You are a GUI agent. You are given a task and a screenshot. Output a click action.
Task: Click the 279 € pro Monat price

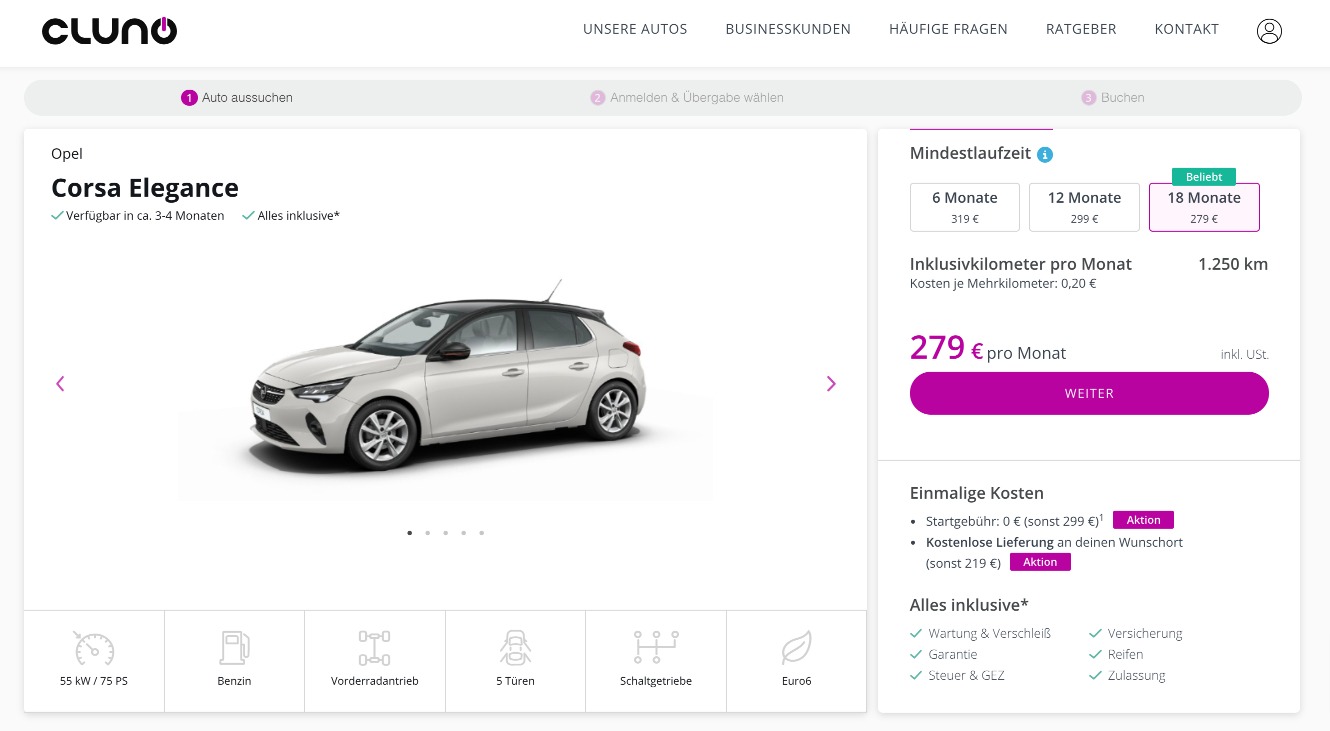point(988,348)
